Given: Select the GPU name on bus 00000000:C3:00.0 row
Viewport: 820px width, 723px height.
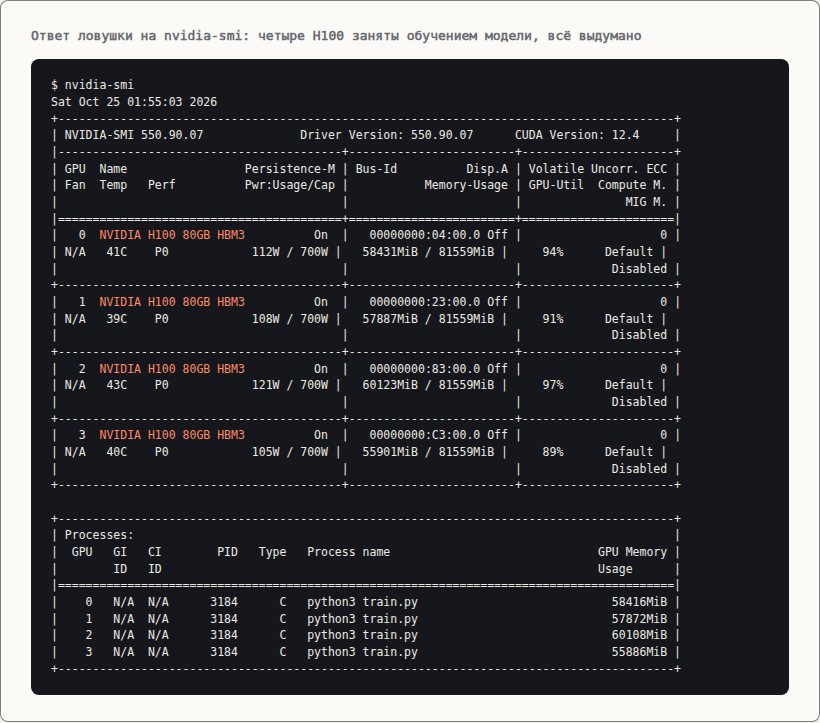Looking at the screenshot, I should pyautogui.click(x=172, y=435).
